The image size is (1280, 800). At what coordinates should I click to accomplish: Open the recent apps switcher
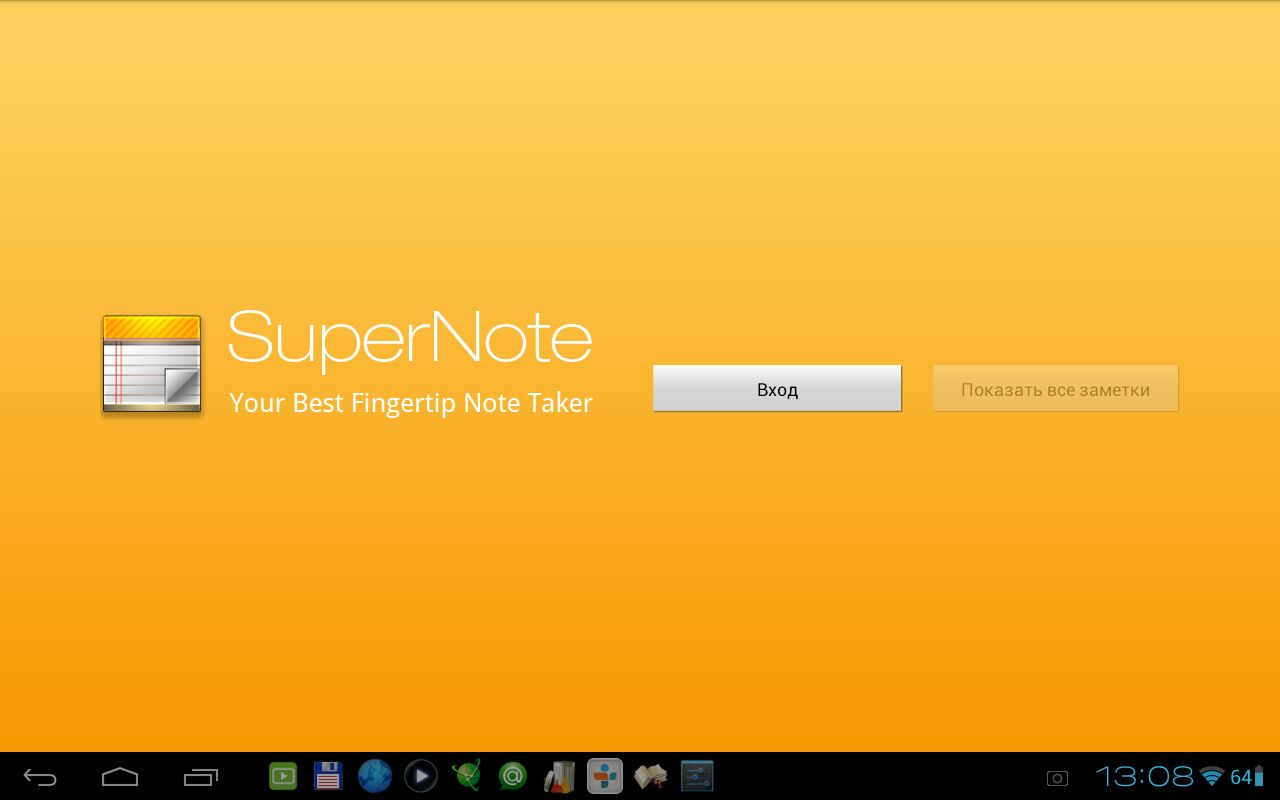pyautogui.click(x=201, y=777)
